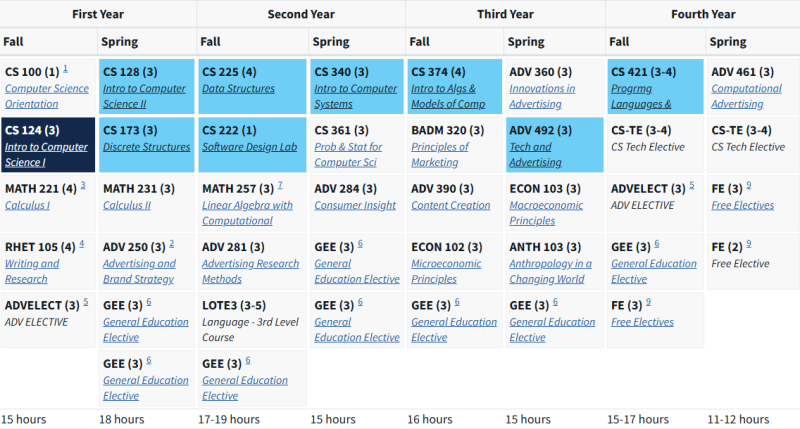Click the CS 361 (3) course title

tap(341, 130)
